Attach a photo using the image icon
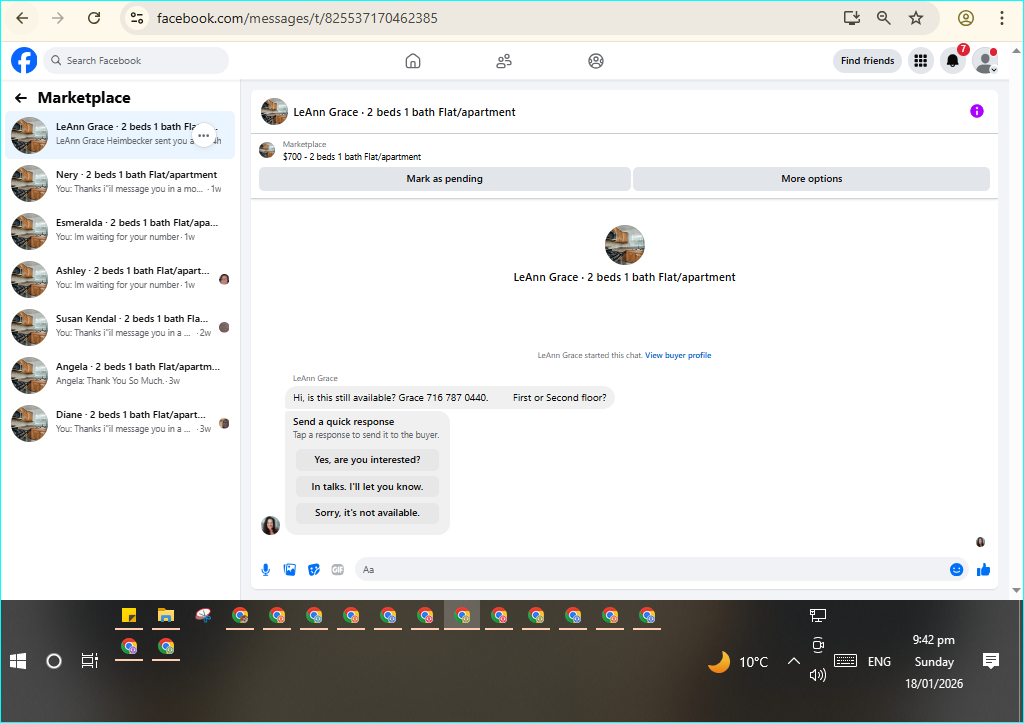 coord(290,570)
